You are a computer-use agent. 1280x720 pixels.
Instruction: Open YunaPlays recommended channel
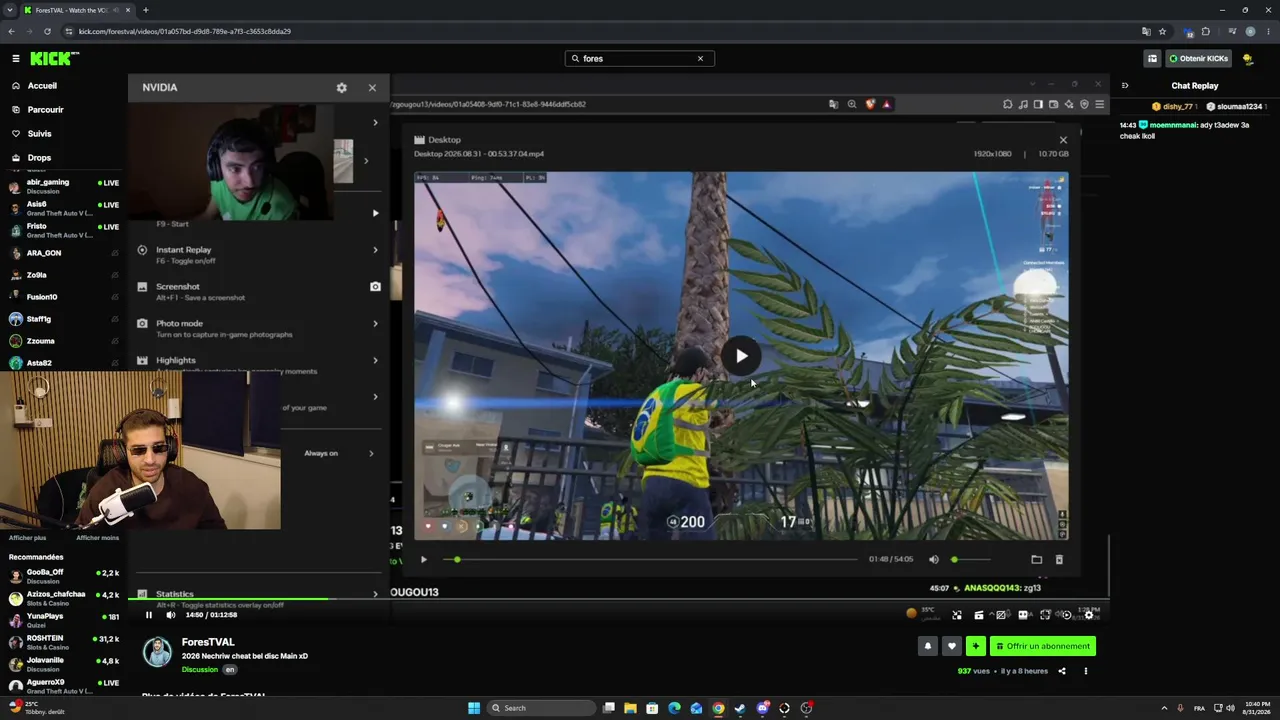64,620
